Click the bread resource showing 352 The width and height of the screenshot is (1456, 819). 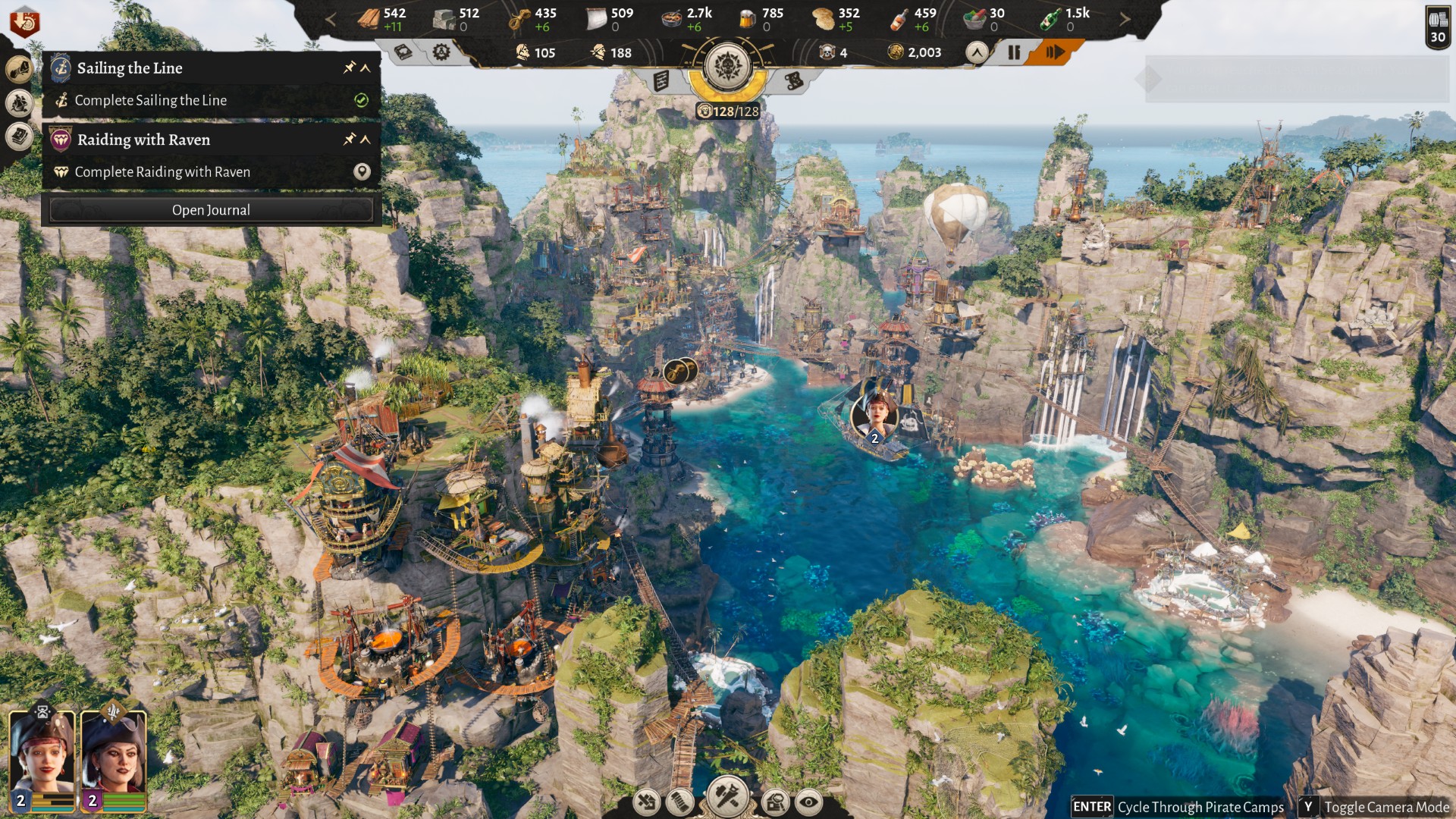pos(836,19)
